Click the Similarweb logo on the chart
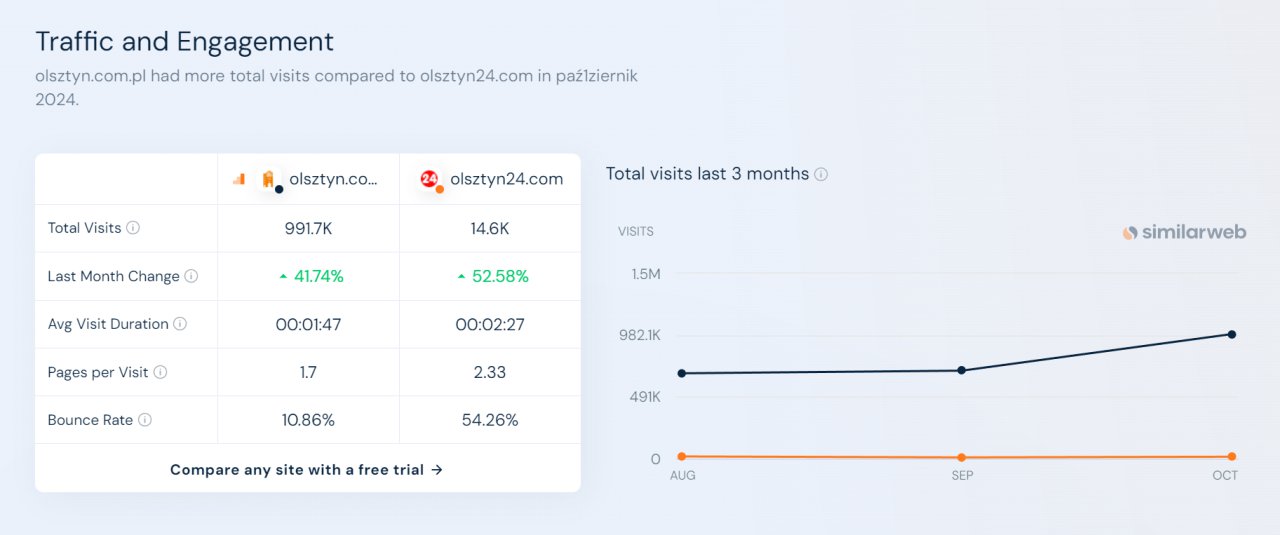 [1184, 232]
